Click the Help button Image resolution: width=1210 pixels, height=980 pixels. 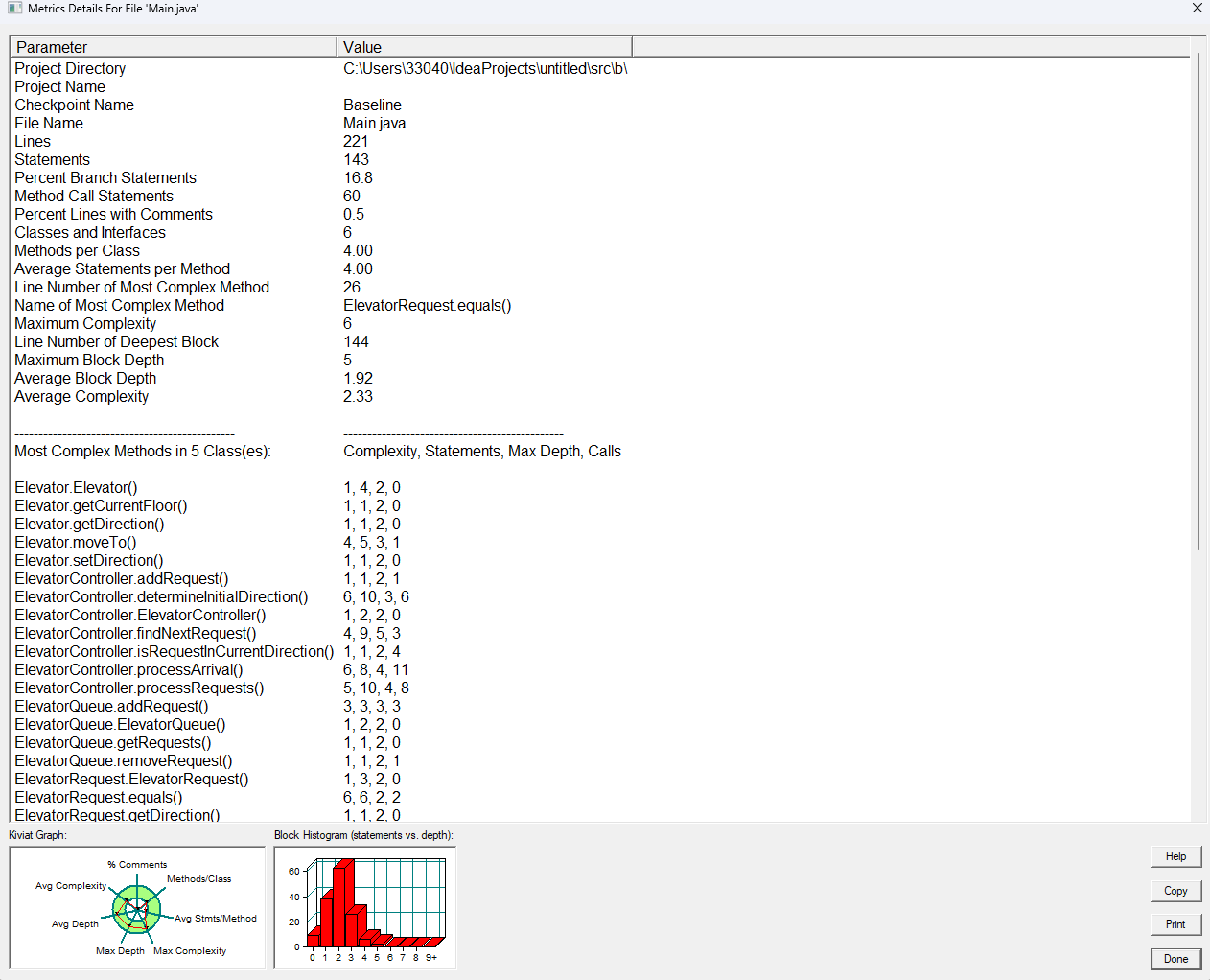[1175, 856]
